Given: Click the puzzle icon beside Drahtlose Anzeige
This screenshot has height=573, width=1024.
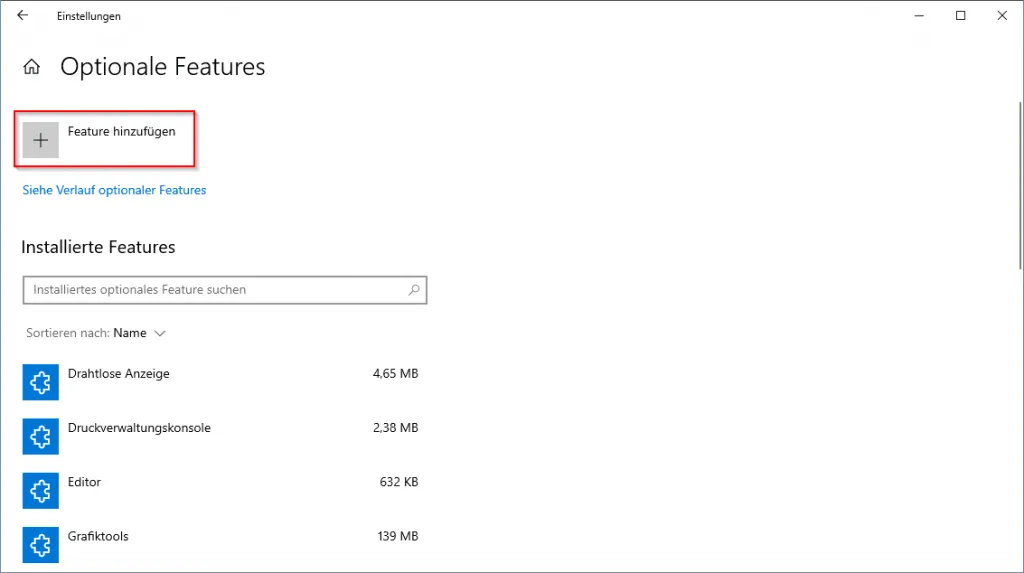Looking at the screenshot, I should pos(40,382).
